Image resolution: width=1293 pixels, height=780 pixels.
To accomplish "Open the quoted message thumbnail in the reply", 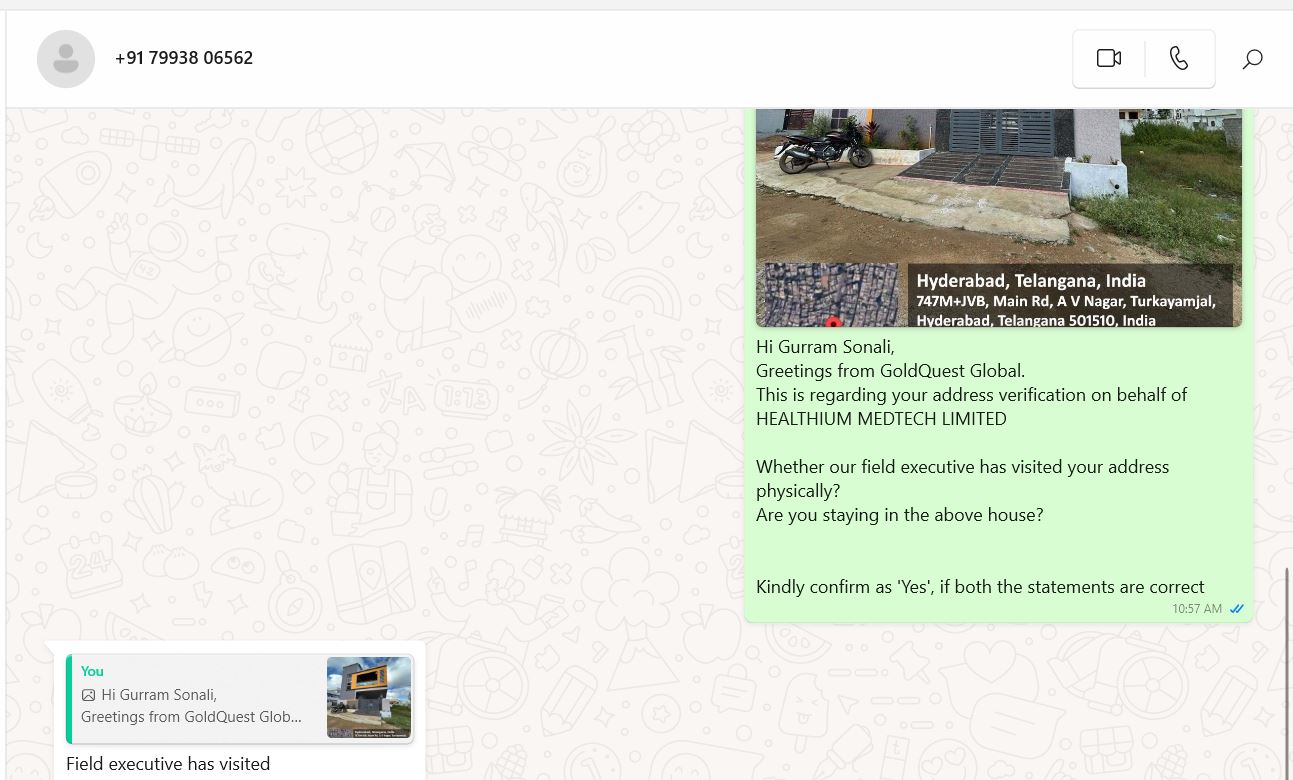I will [x=369, y=697].
